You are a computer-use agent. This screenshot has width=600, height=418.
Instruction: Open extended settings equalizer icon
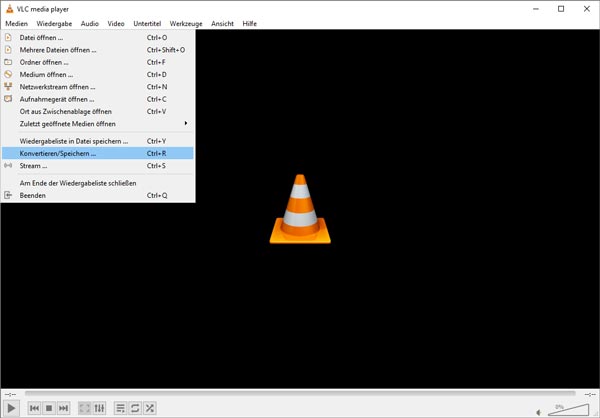99,408
